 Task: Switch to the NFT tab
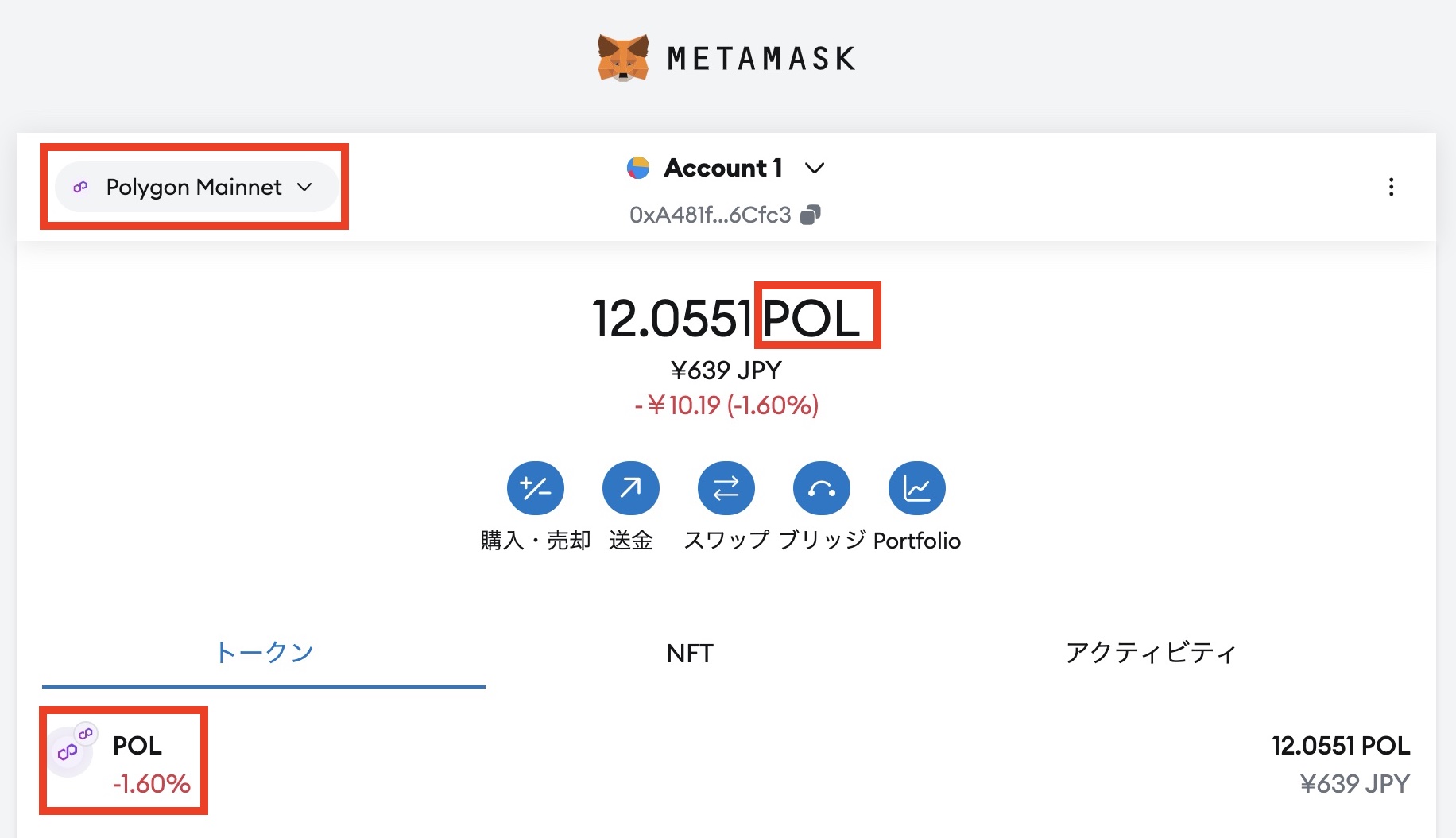coord(690,653)
